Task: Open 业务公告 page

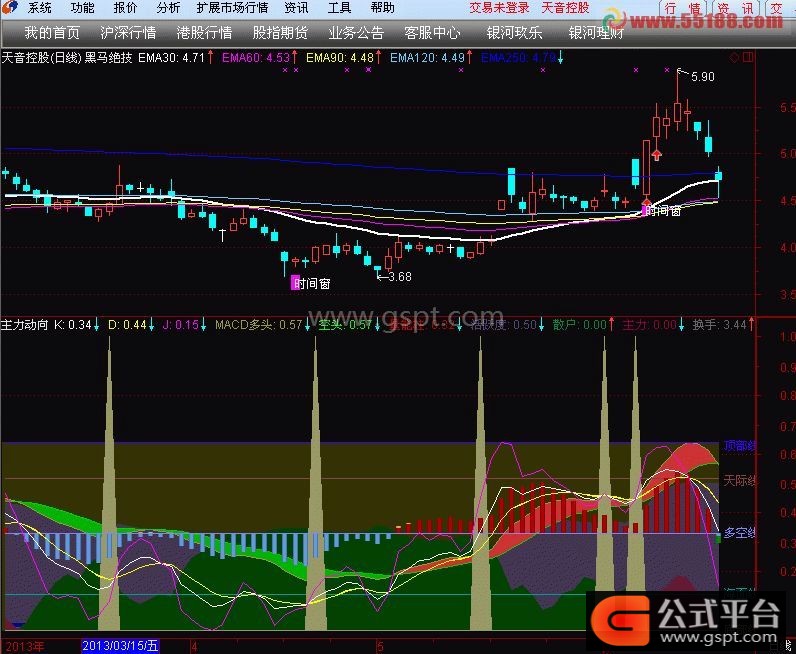Action: pyautogui.click(x=356, y=34)
